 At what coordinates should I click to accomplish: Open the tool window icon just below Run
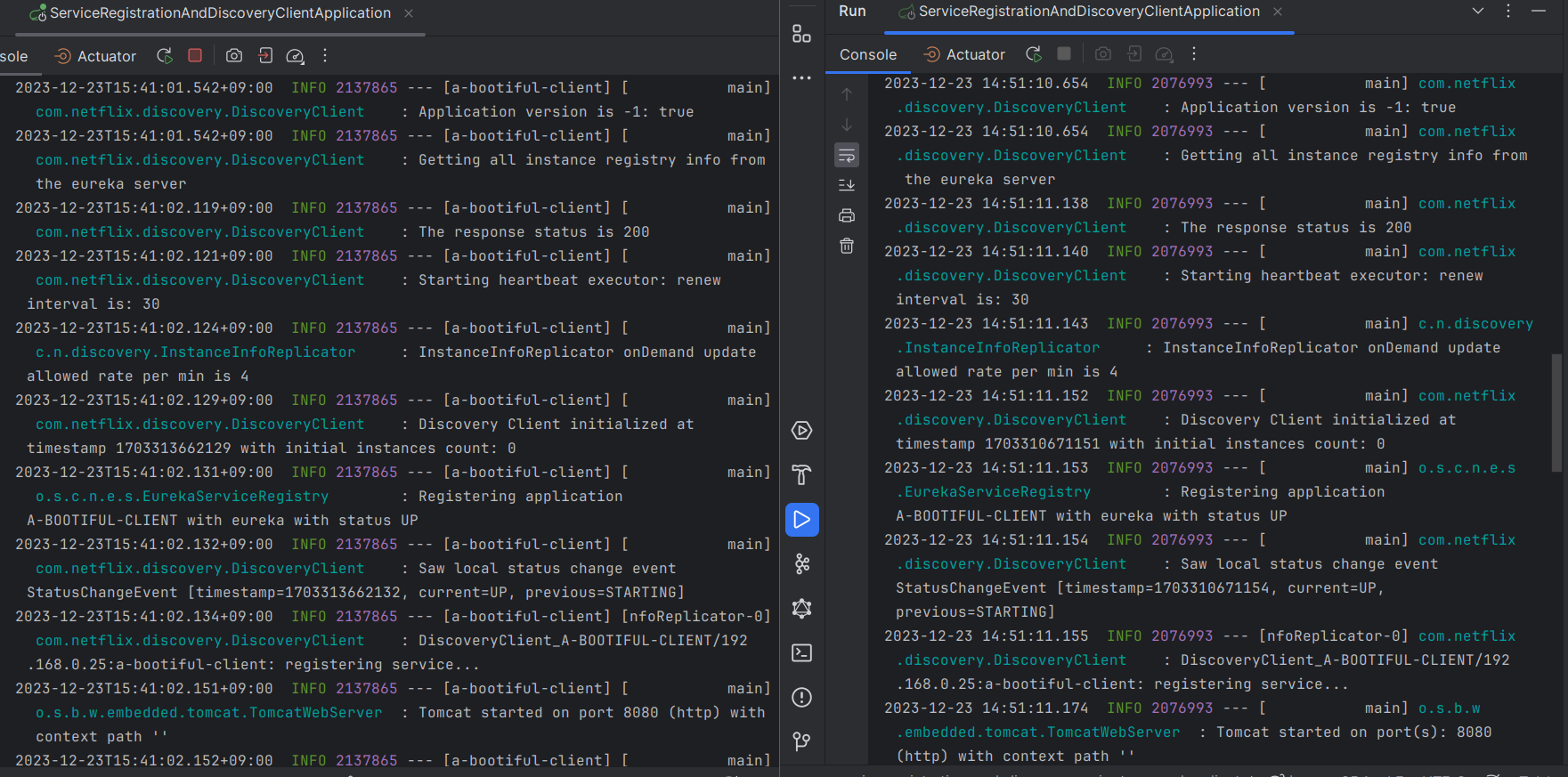[801, 564]
